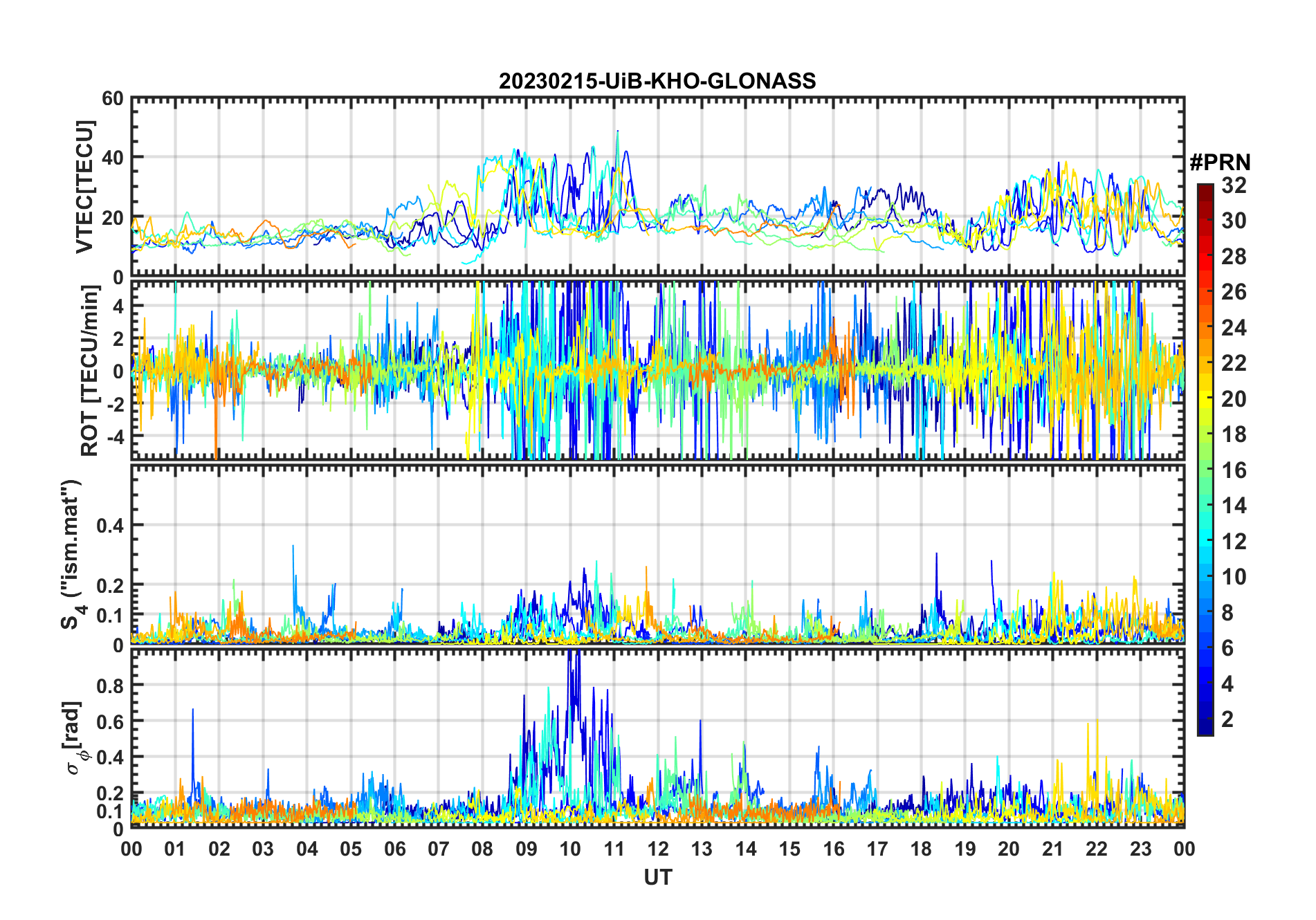Click the 24 label on the PRN colorbar
Screen dimensions: 1316x920
1234,328
